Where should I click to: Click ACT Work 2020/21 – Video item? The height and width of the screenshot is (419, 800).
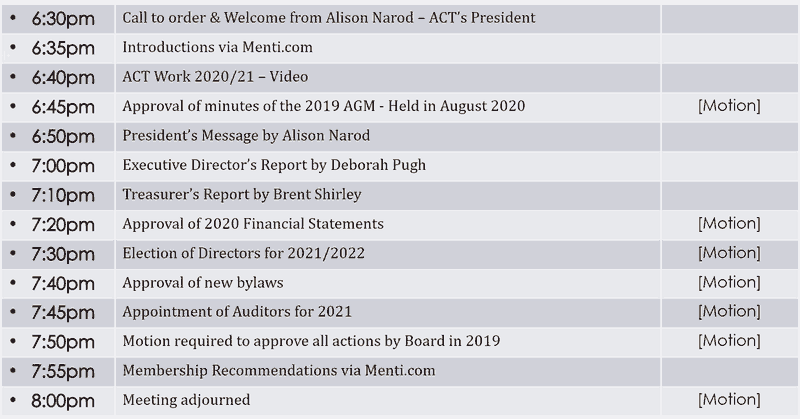pos(215,77)
